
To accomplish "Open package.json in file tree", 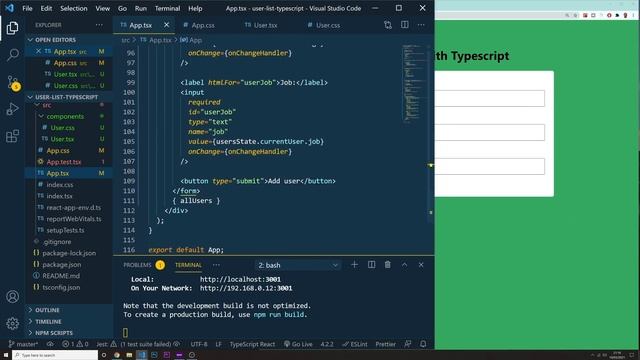I will pyautogui.click(x=62, y=264).
